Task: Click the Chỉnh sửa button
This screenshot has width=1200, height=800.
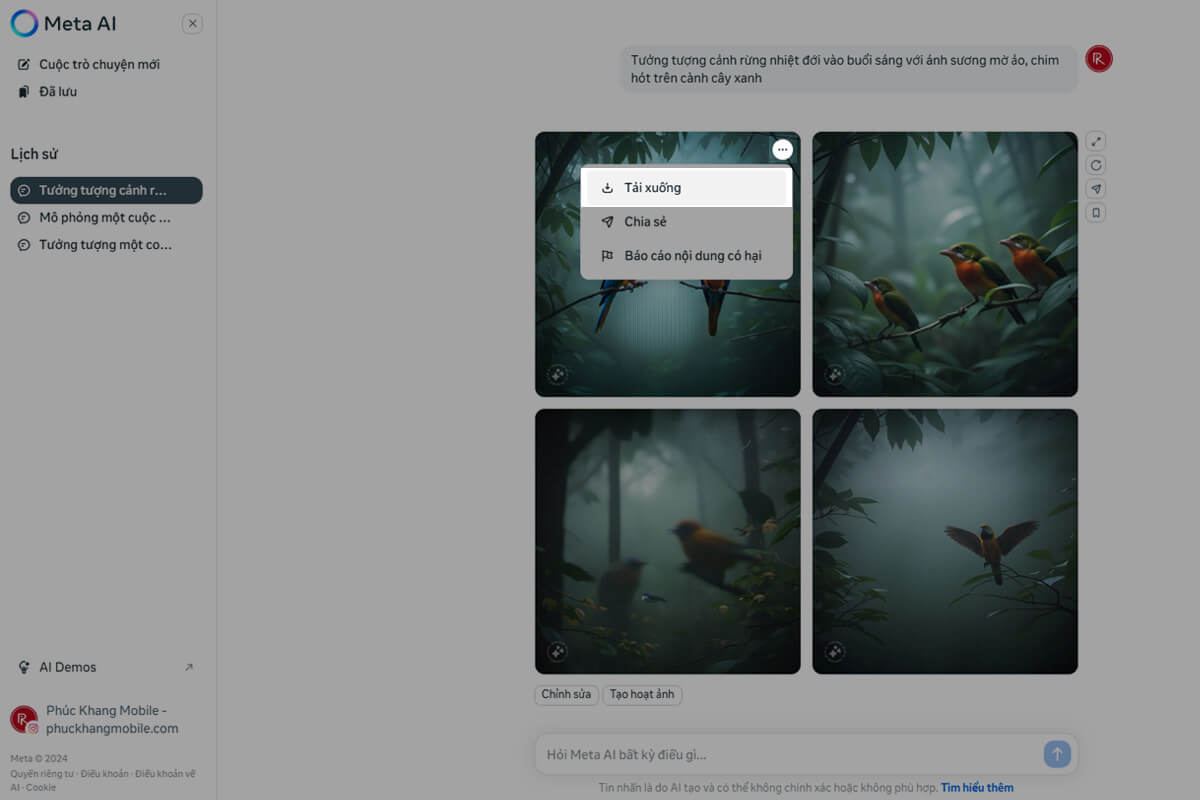Action: (566, 694)
